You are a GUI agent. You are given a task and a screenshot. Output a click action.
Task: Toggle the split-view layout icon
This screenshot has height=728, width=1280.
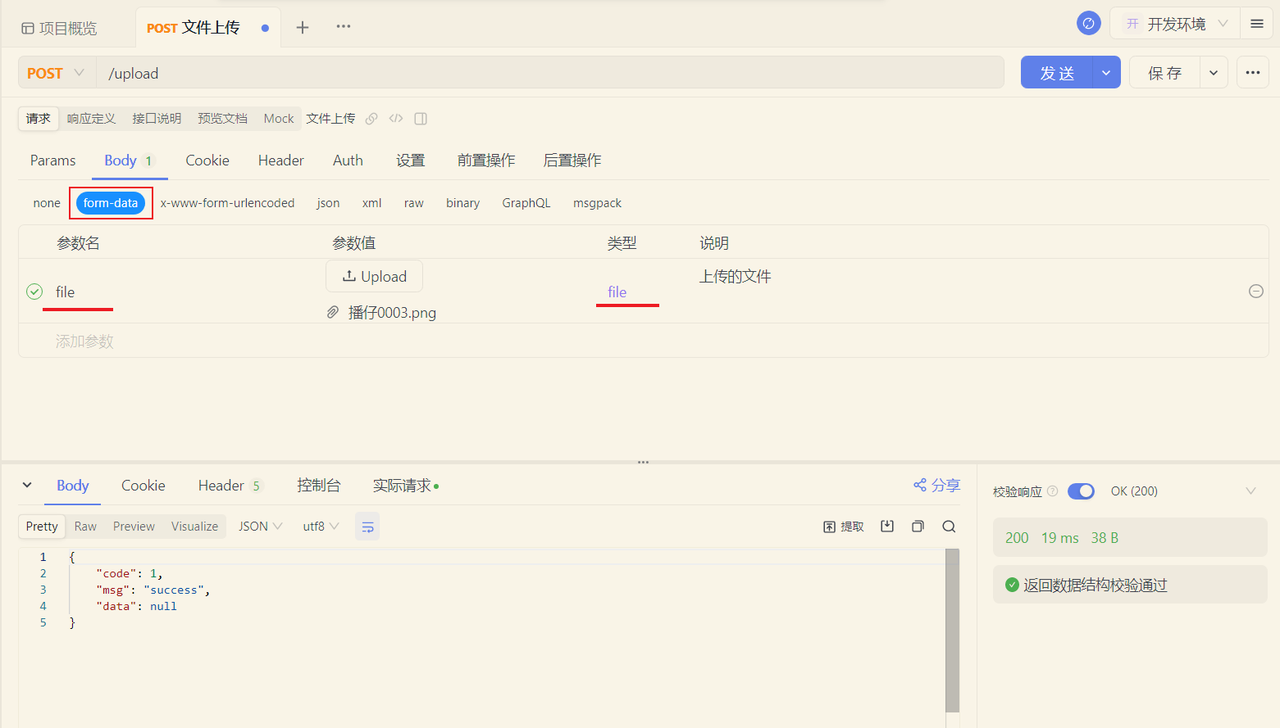(x=420, y=118)
